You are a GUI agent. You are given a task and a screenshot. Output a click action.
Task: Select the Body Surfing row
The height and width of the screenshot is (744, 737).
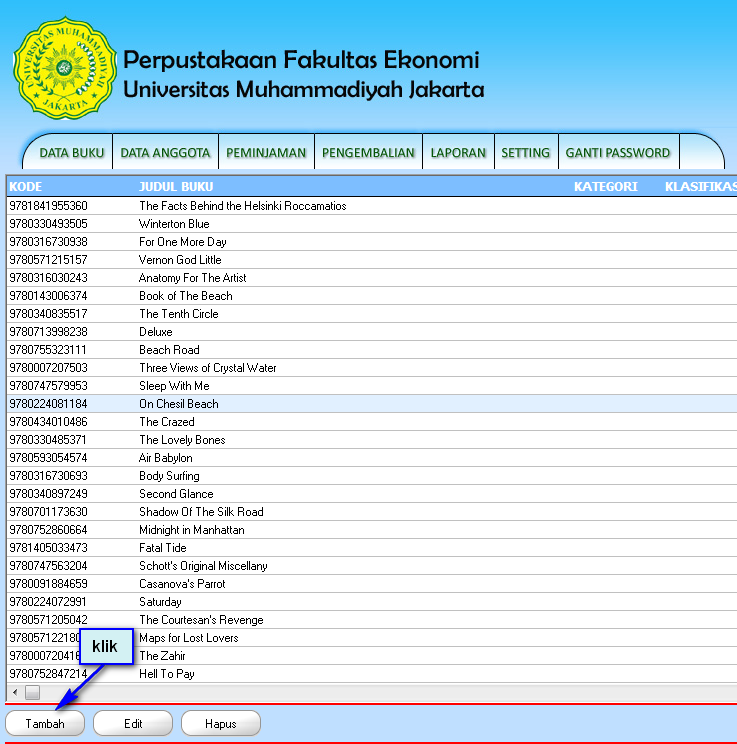pyautogui.click(x=372, y=476)
